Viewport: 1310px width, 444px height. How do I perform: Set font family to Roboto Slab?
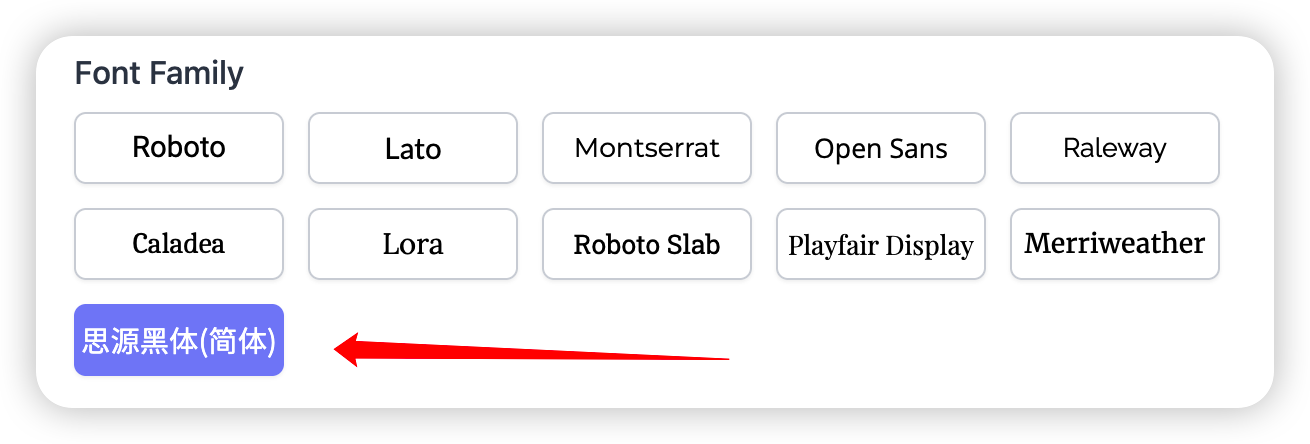[647, 244]
